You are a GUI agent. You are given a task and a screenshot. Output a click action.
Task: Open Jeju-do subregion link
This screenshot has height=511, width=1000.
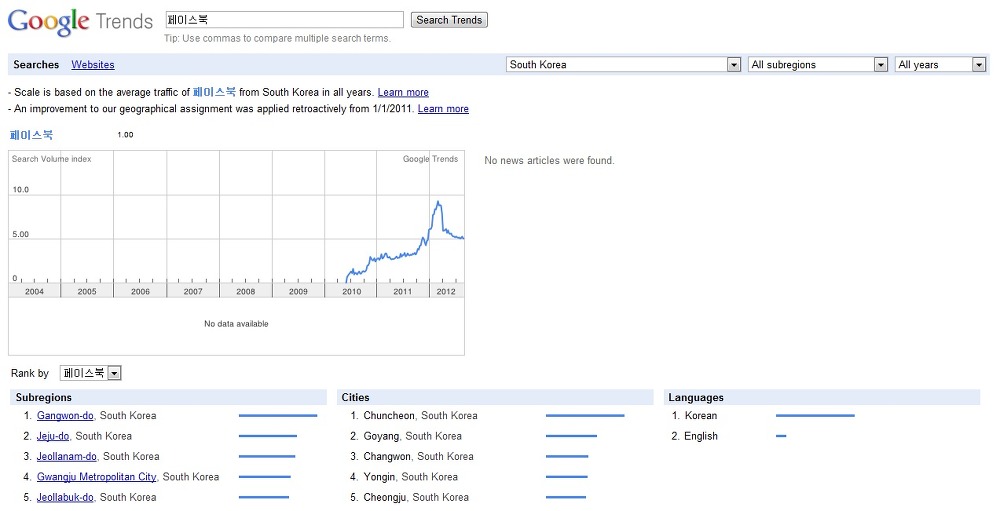[x=53, y=436]
